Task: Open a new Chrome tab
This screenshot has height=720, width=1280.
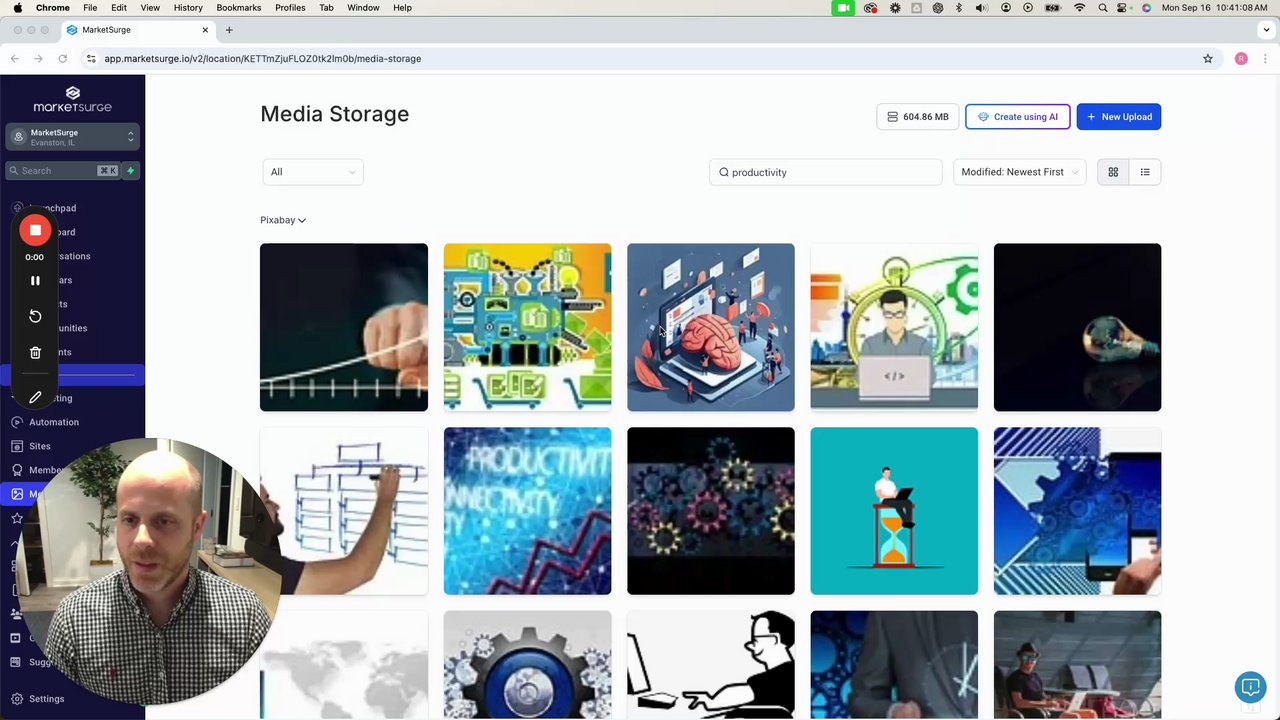Action: [x=229, y=30]
